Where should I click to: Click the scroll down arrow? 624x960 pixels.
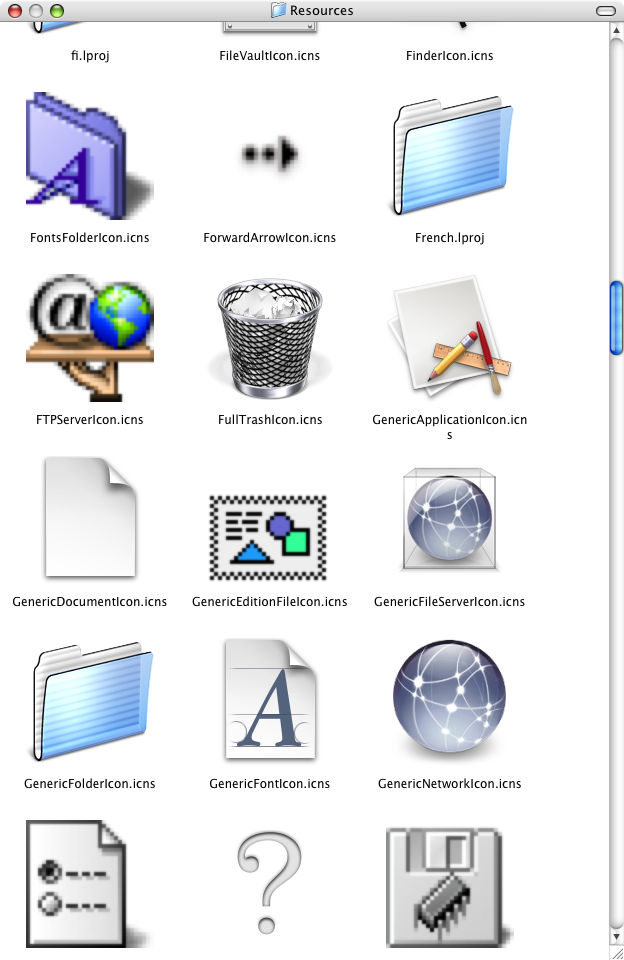tap(617, 936)
